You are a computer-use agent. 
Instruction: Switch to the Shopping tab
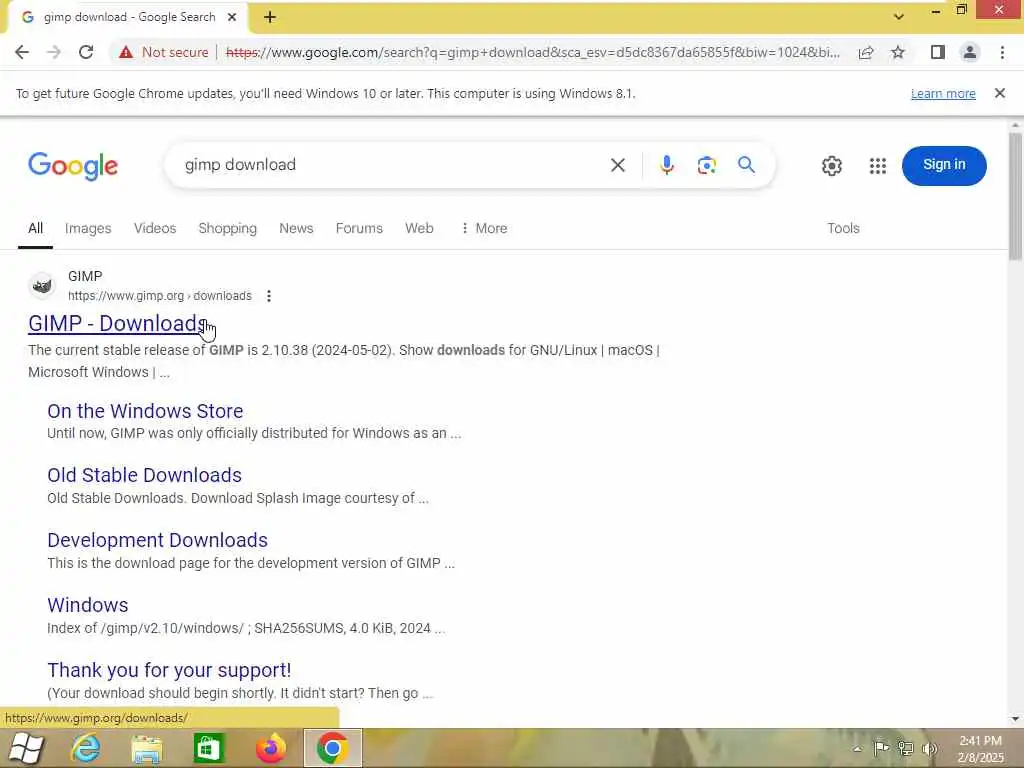[227, 229]
